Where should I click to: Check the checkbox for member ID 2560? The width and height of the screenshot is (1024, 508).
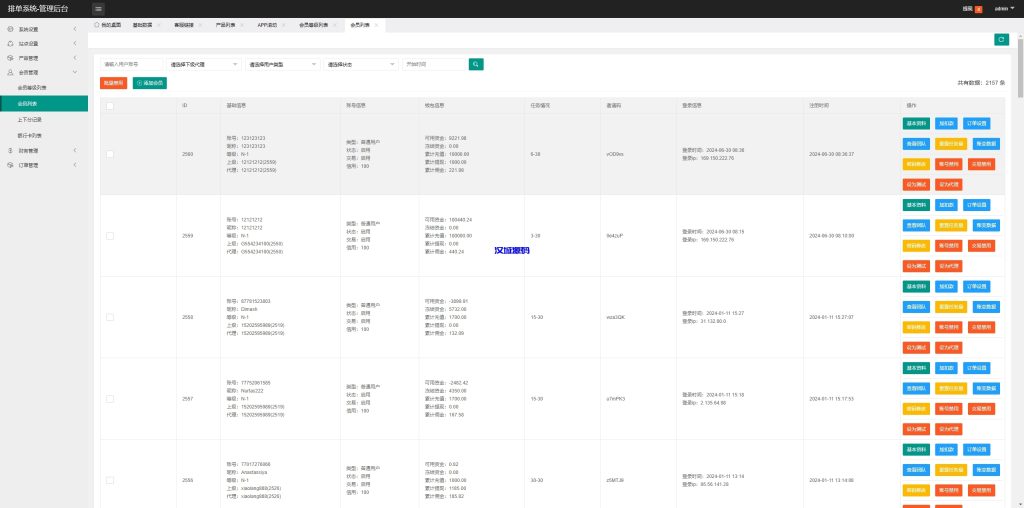point(110,154)
